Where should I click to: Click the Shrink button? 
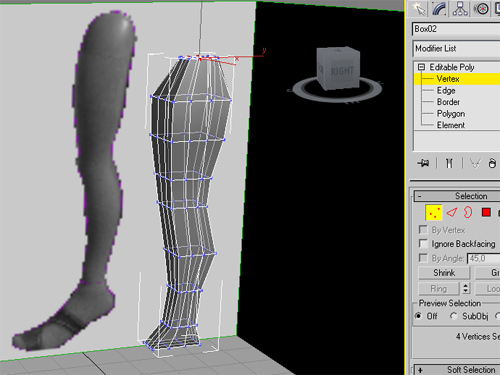click(444, 273)
